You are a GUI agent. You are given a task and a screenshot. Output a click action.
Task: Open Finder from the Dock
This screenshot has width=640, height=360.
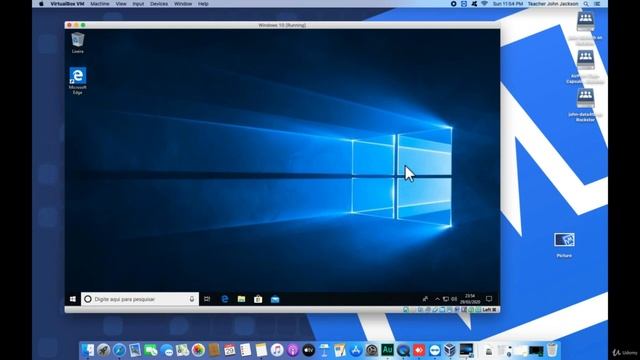(x=87, y=350)
